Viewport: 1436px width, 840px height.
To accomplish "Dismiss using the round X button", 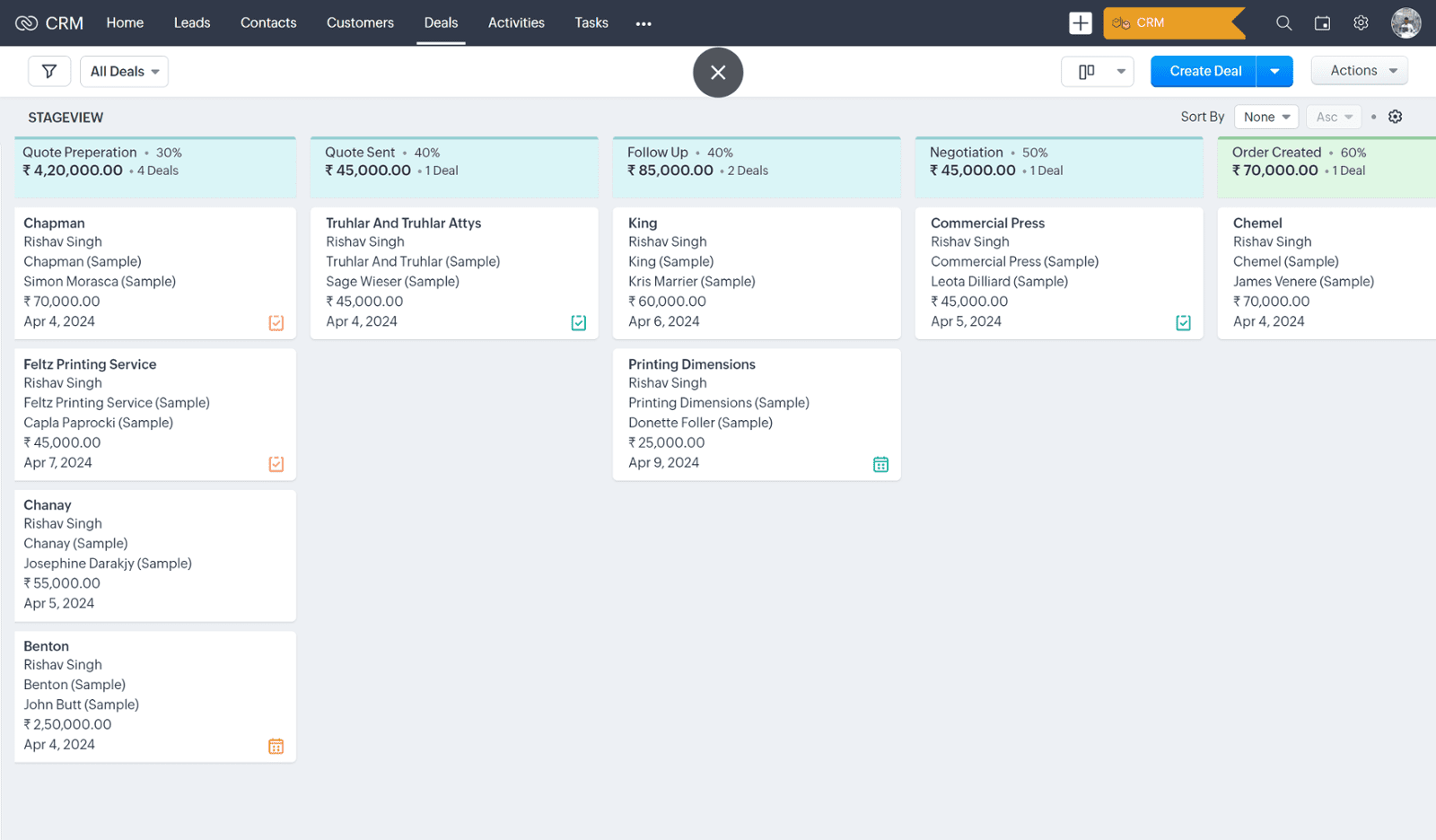I will point(718,73).
